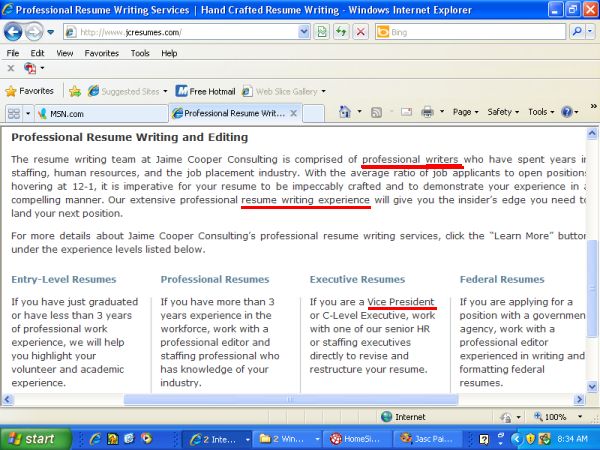
Task: Open the Free Hotmail favorites link
Action: click(205, 91)
